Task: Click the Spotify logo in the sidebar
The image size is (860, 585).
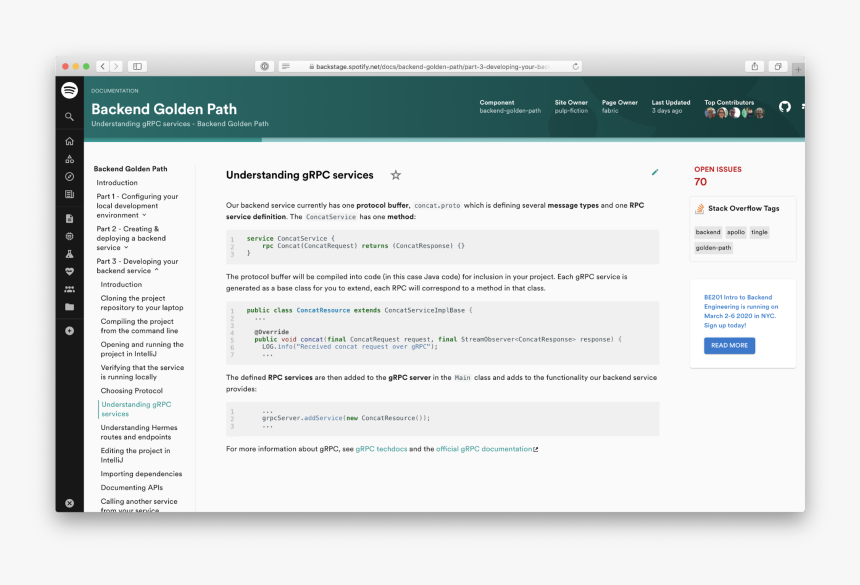Action: pos(69,91)
